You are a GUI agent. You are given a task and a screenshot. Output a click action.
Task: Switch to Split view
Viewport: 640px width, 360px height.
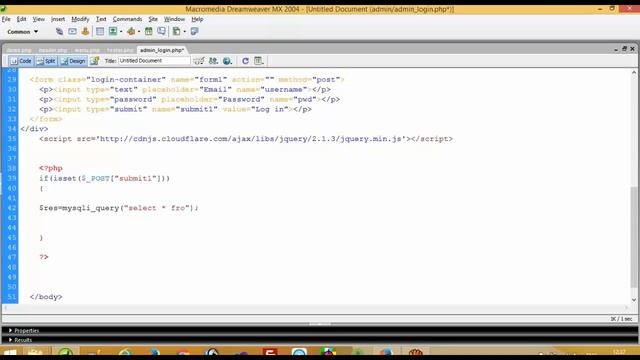[x=46, y=61]
